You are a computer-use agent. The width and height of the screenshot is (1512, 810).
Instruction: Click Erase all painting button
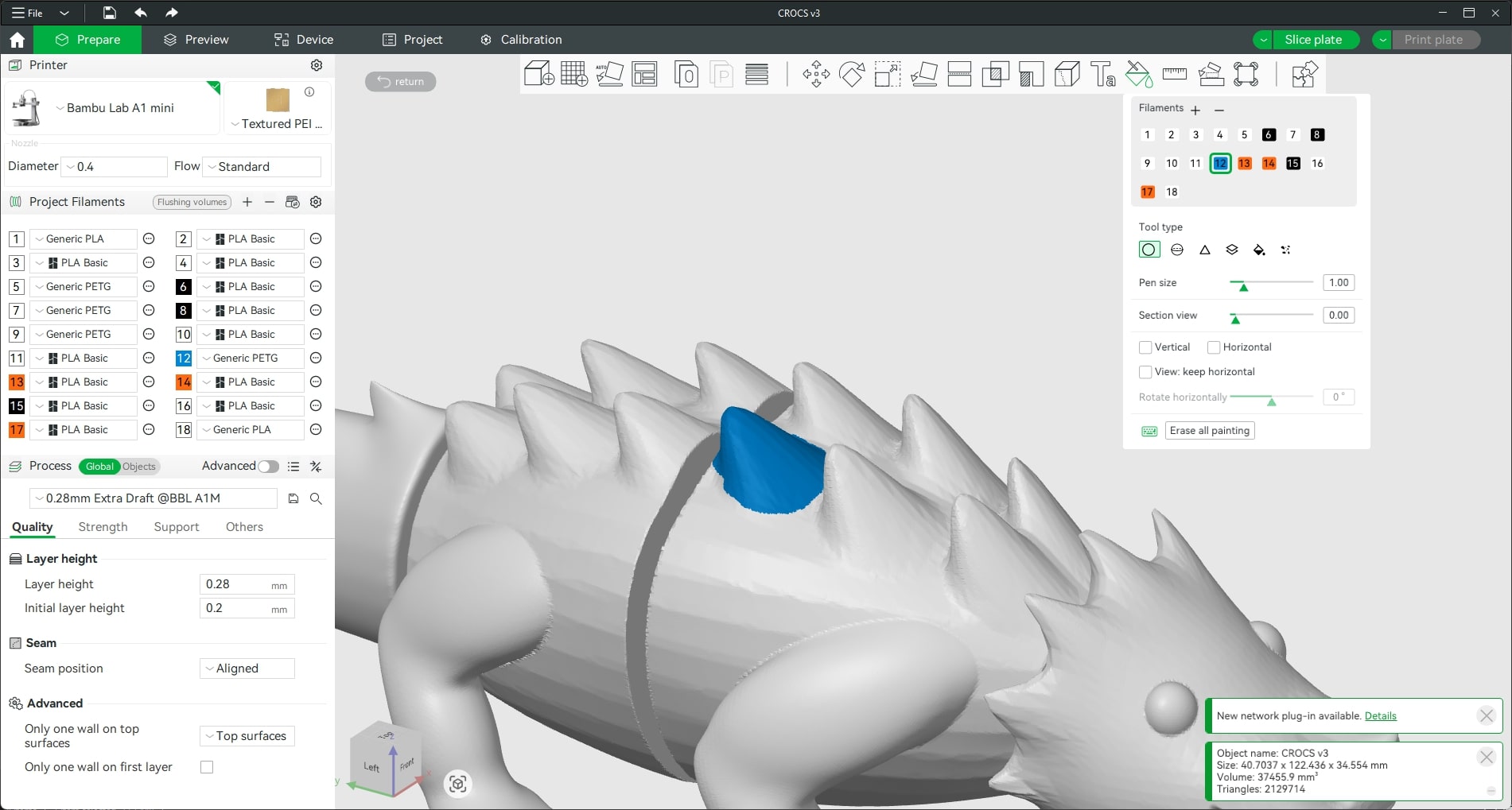pyautogui.click(x=1210, y=431)
